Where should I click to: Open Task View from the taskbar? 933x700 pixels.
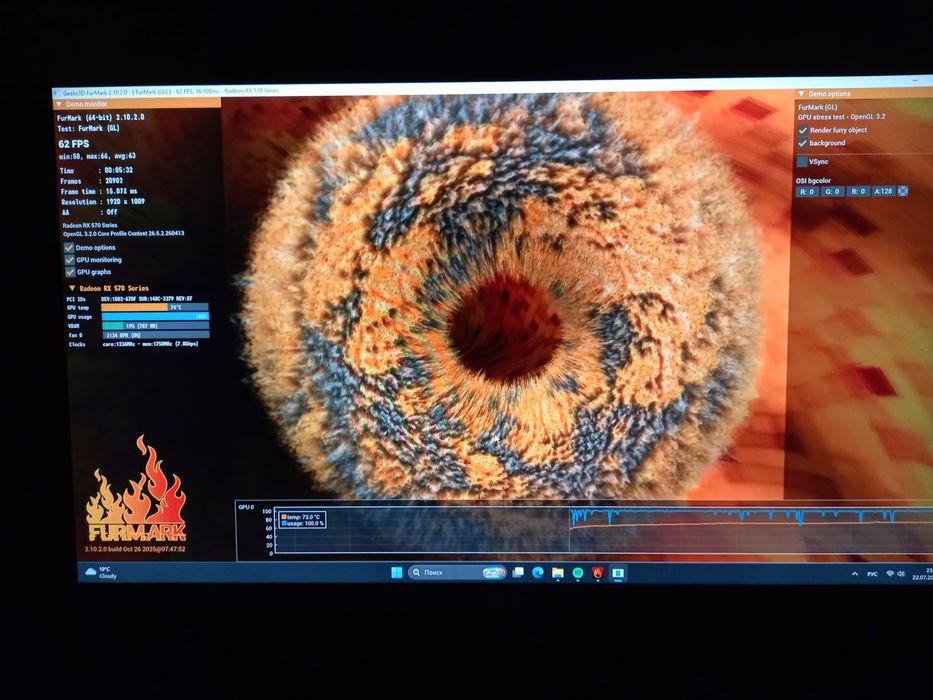(x=518, y=573)
